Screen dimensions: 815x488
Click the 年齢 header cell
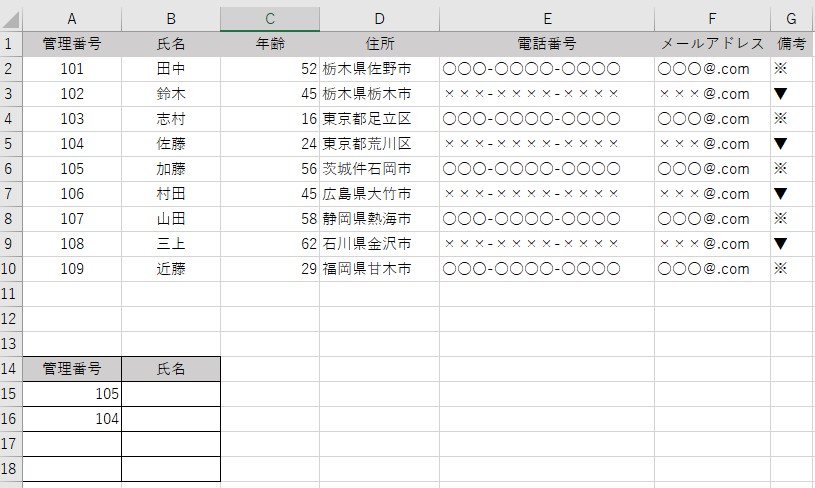coord(270,44)
